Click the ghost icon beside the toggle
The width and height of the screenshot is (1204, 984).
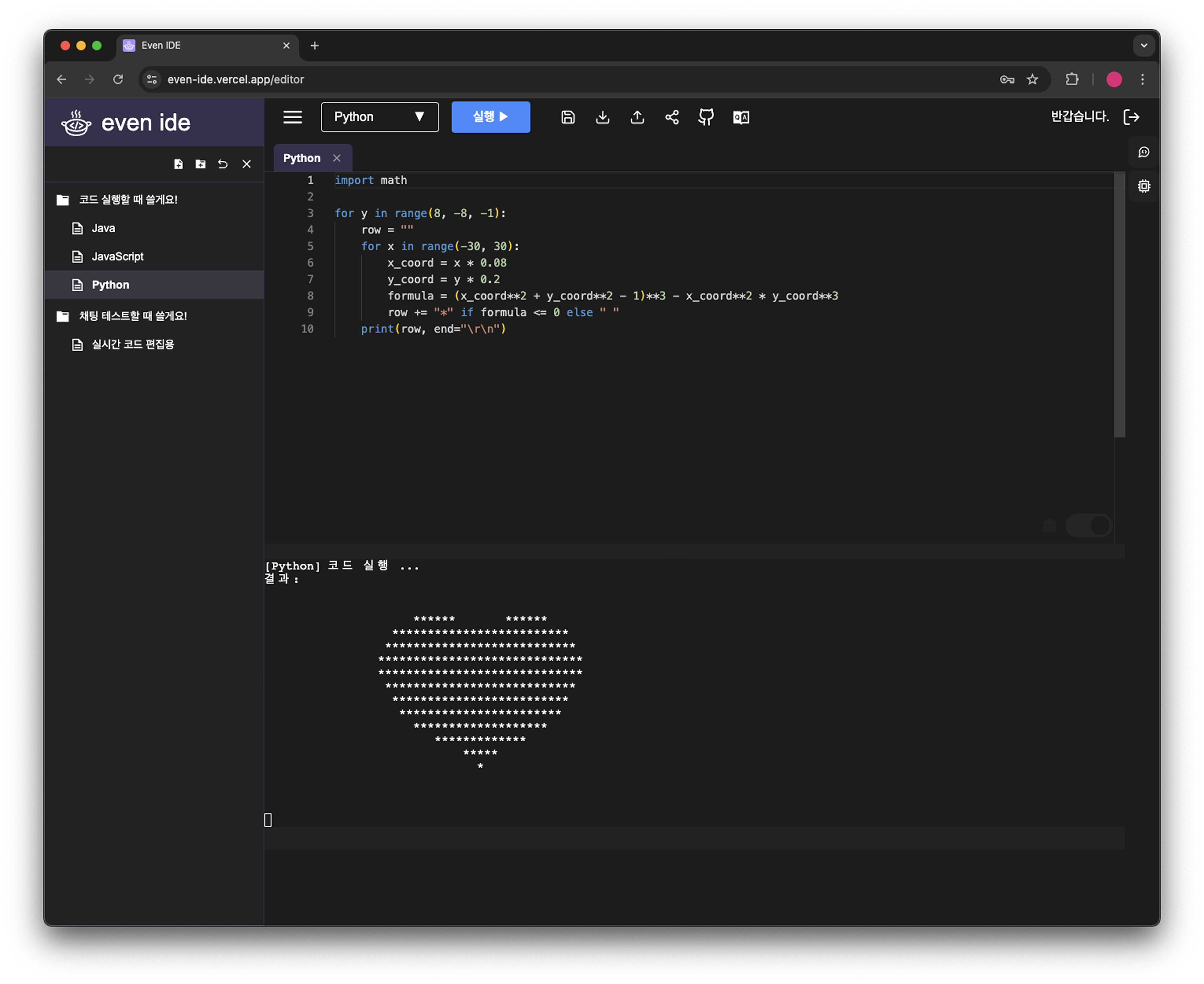click(x=1050, y=526)
